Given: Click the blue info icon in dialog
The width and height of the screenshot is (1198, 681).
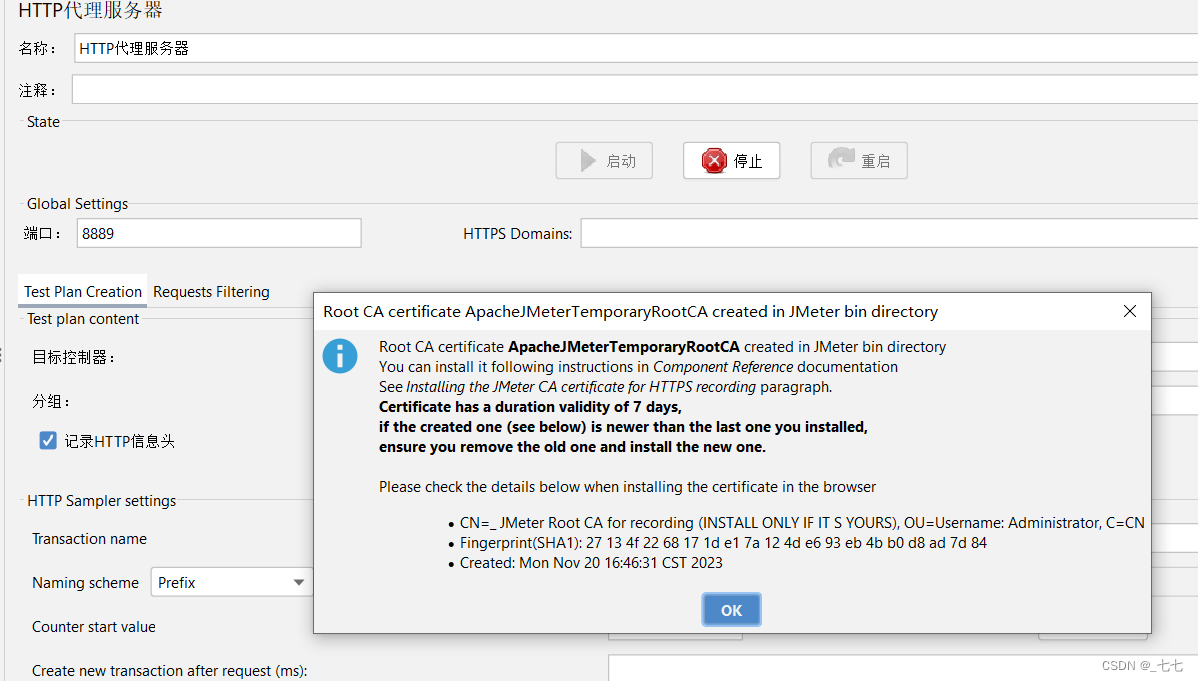Looking at the screenshot, I should tap(340, 356).
